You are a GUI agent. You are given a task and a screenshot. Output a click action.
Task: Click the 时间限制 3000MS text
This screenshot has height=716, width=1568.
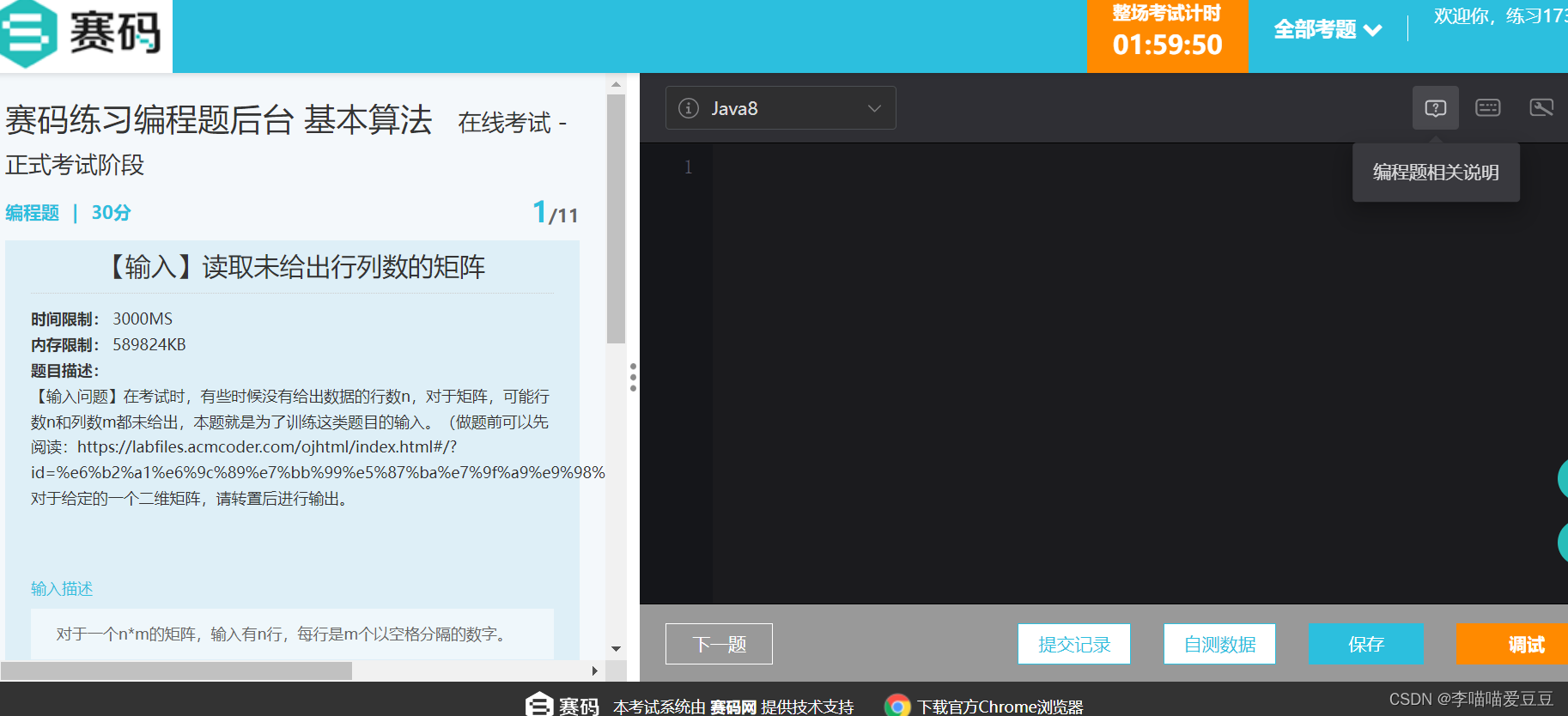tap(101, 319)
